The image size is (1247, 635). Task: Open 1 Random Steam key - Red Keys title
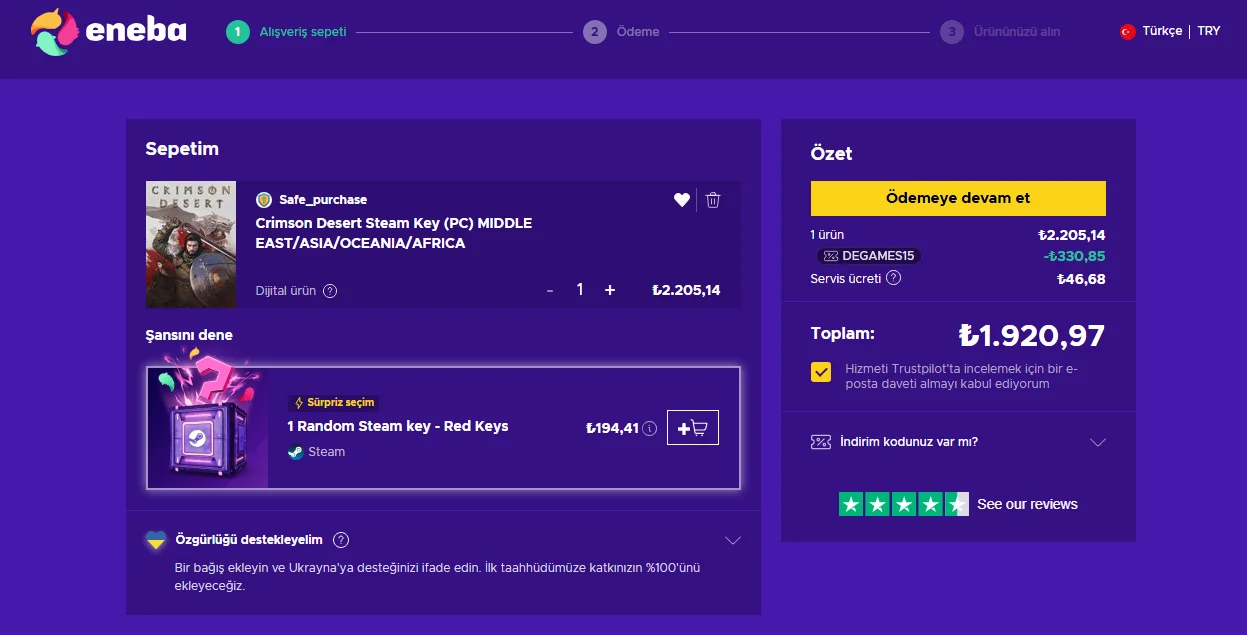(x=398, y=426)
